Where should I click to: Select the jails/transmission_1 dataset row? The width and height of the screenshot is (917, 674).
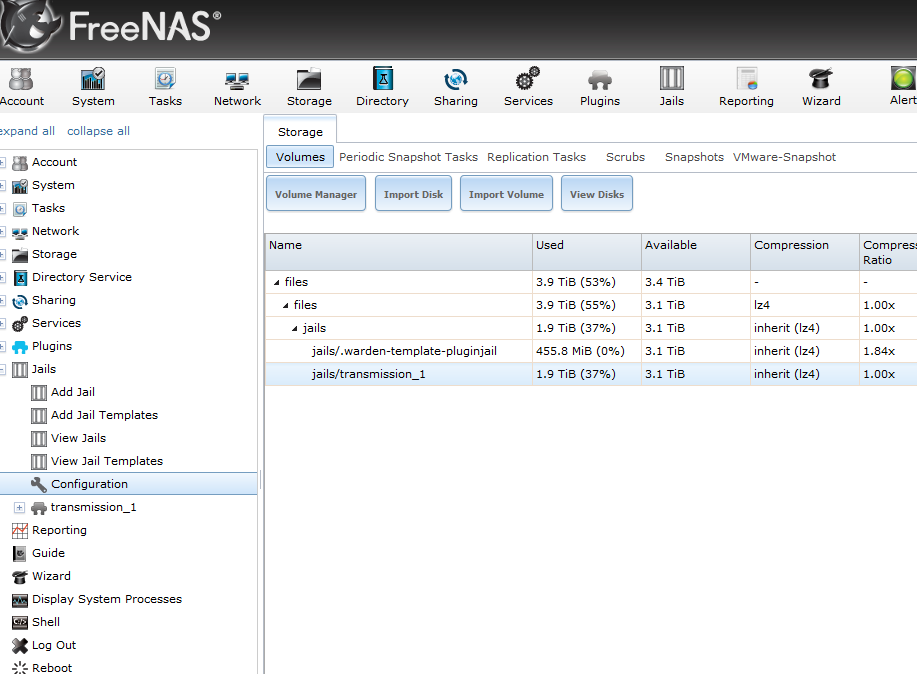pos(591,374)
